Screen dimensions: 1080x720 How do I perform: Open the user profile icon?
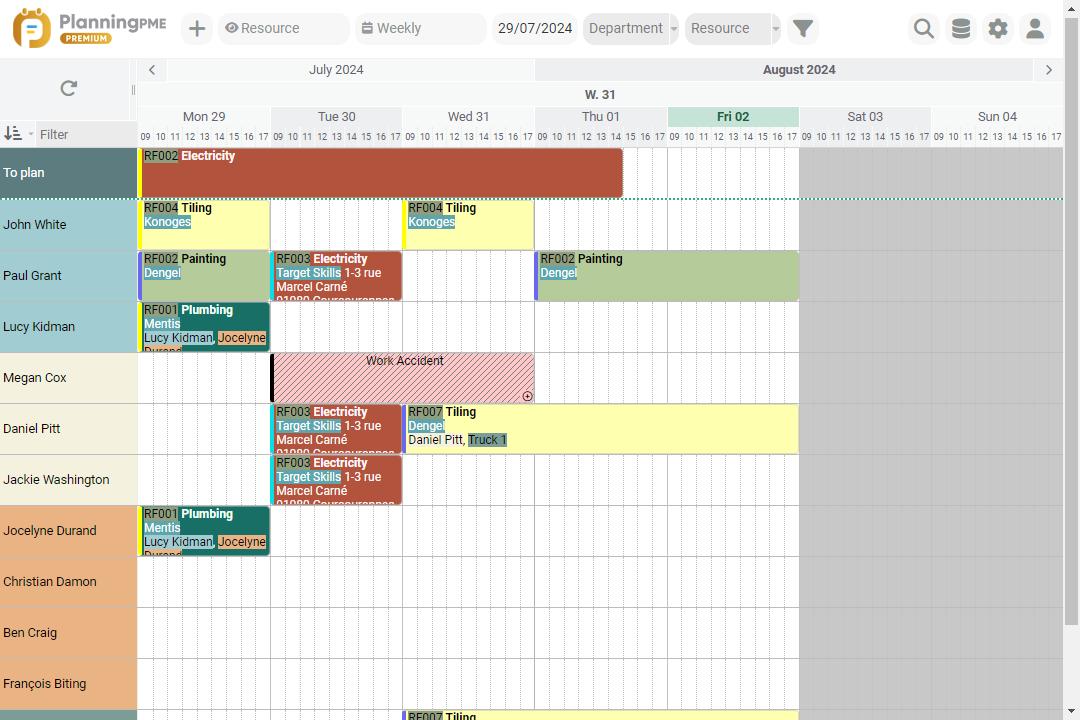click(x=1035, y=28)
